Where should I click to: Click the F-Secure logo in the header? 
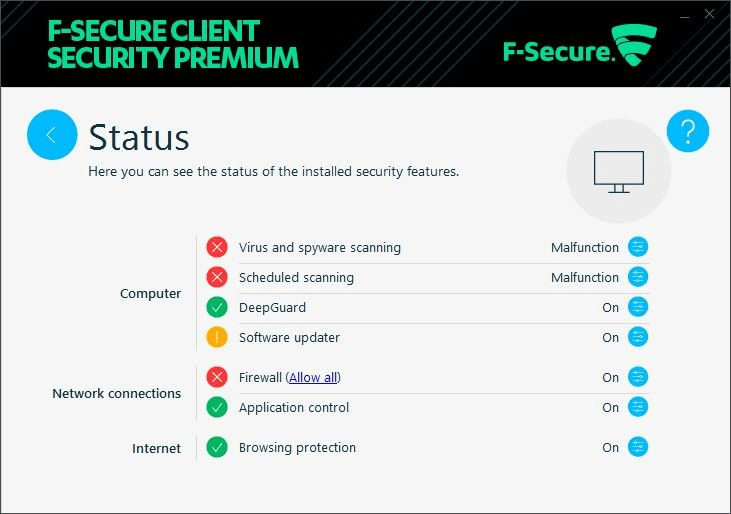[x=580, y=46]
